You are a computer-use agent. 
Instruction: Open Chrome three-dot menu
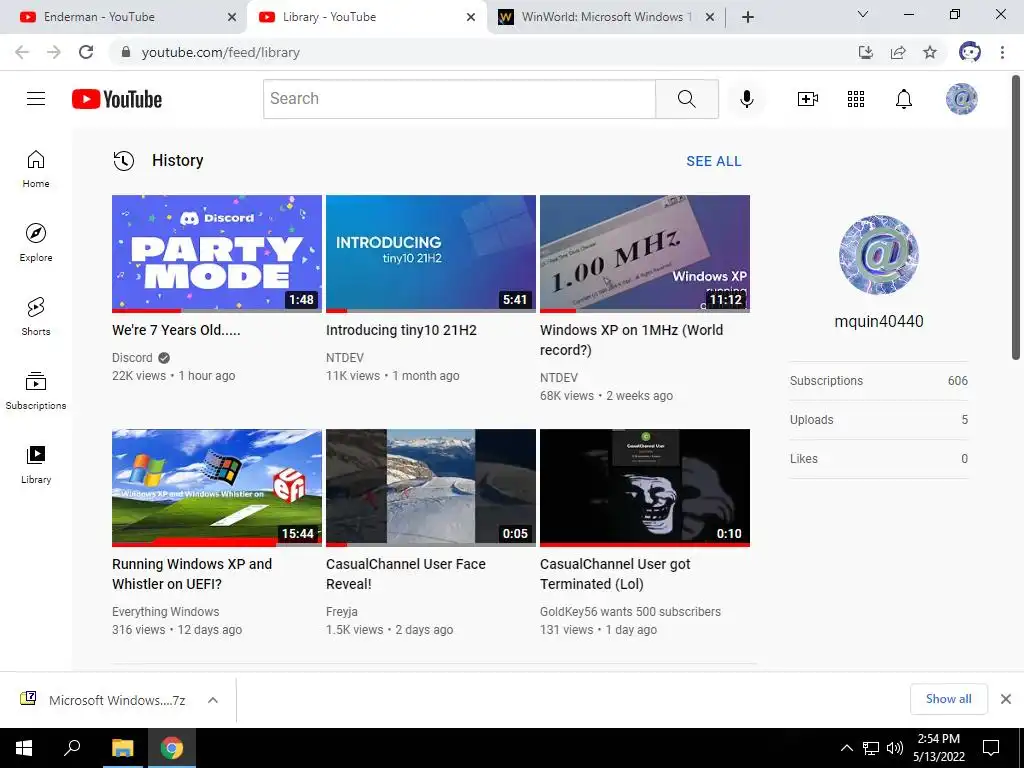[x=1002, y=52]
